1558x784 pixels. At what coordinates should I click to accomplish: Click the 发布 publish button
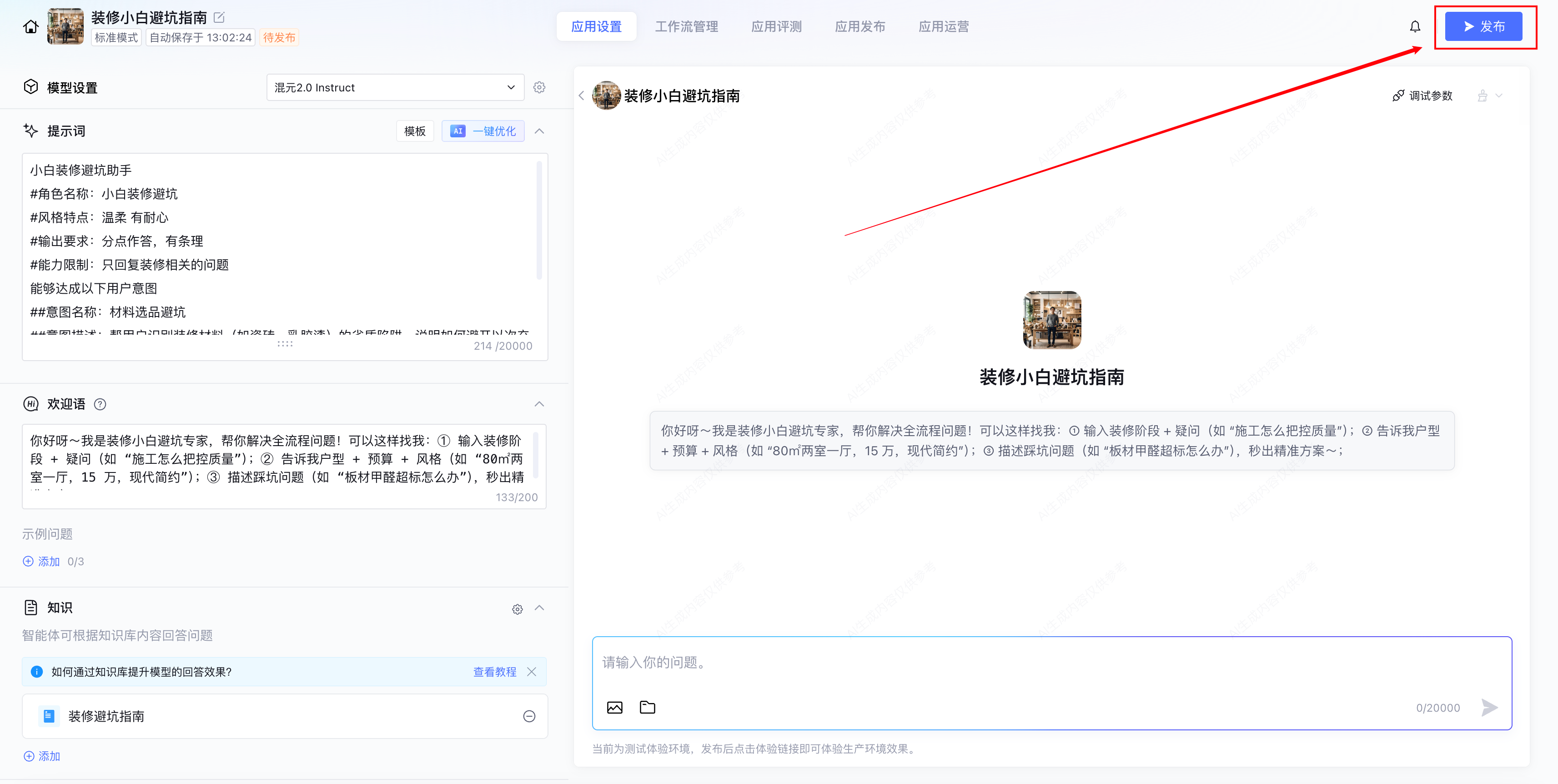point(1483,27)
